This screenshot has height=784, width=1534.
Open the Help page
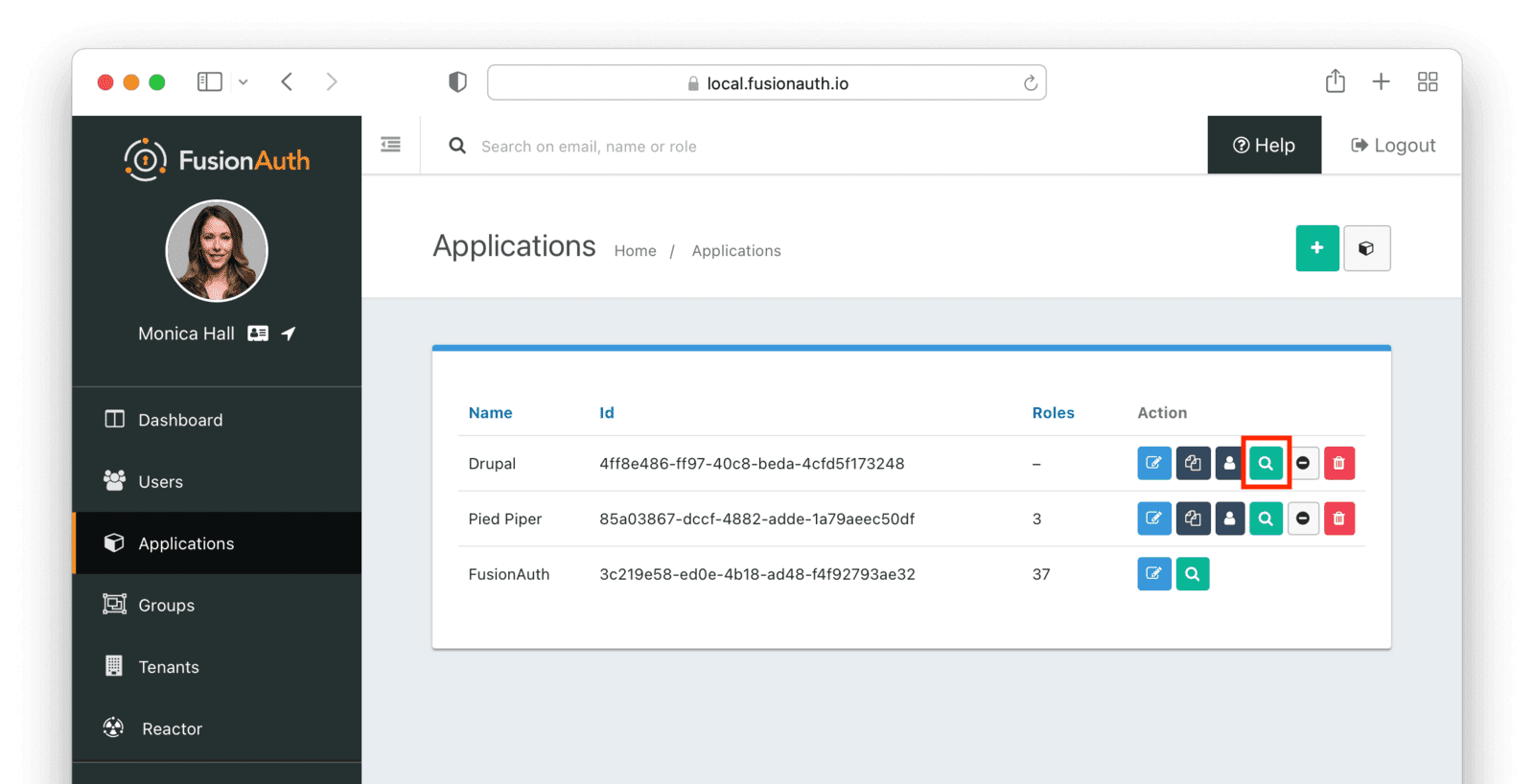point(1264,145)
